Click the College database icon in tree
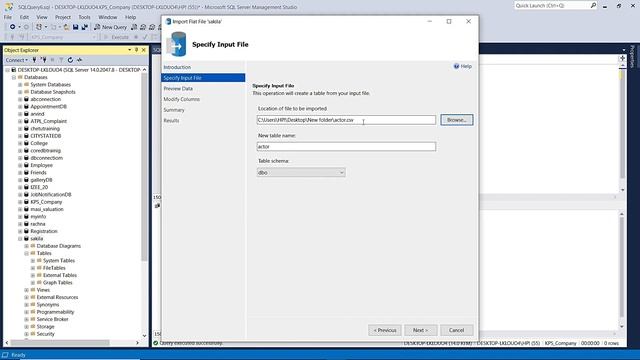Screen dimensions: 640x360 click(x=27, y=143)
